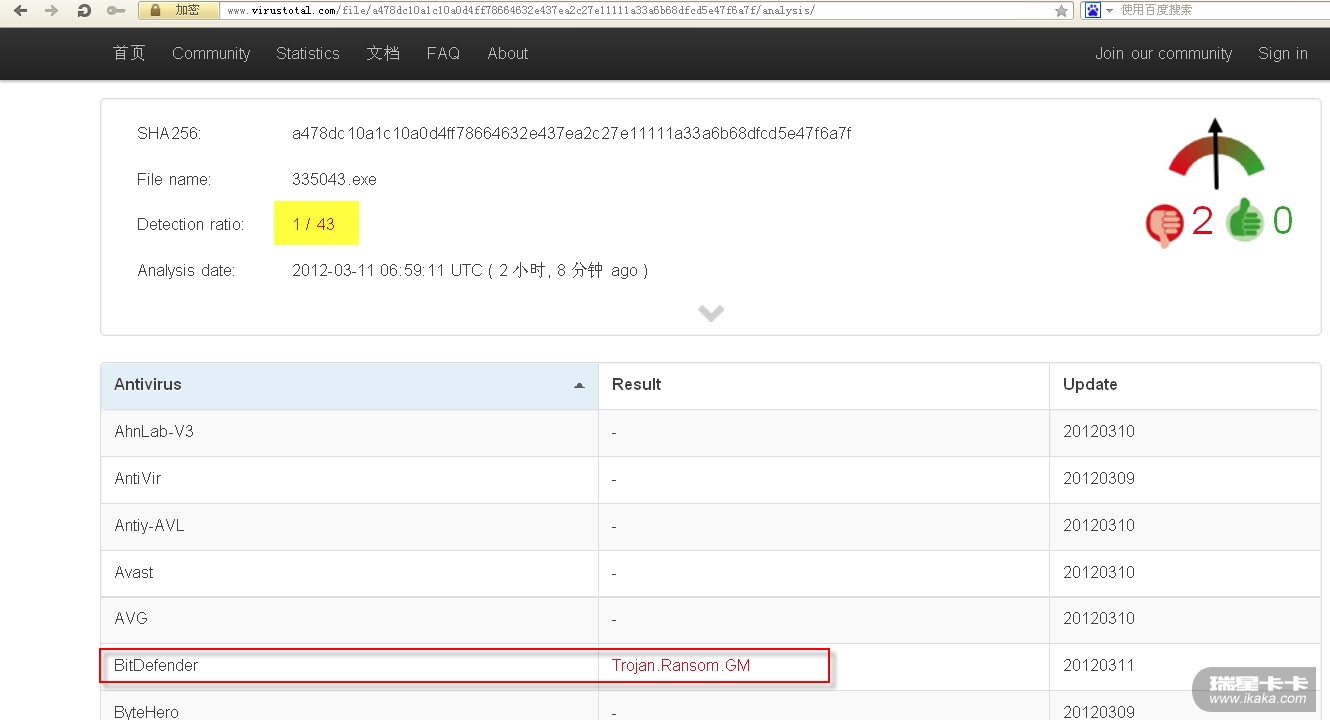Vote harmless with the green thumbs-up icon
The width and height of the screenshot is (1330, 720).
point(1246,220)
